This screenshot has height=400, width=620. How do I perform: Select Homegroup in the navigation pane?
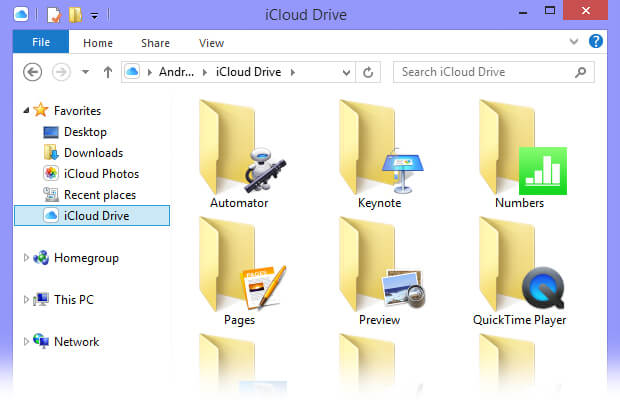(x=86, y=258)
